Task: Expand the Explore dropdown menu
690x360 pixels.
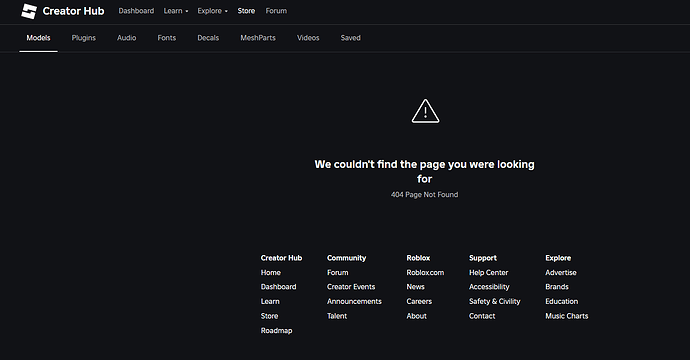Action: click(213, 11)
